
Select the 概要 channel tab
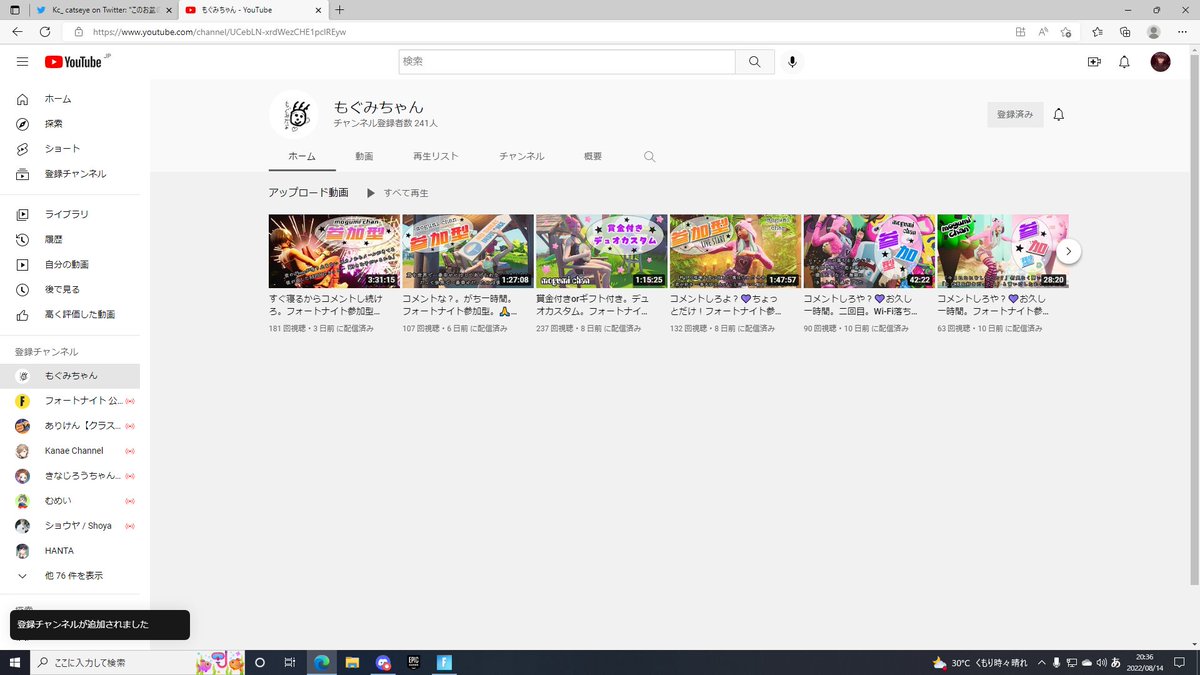593,157
